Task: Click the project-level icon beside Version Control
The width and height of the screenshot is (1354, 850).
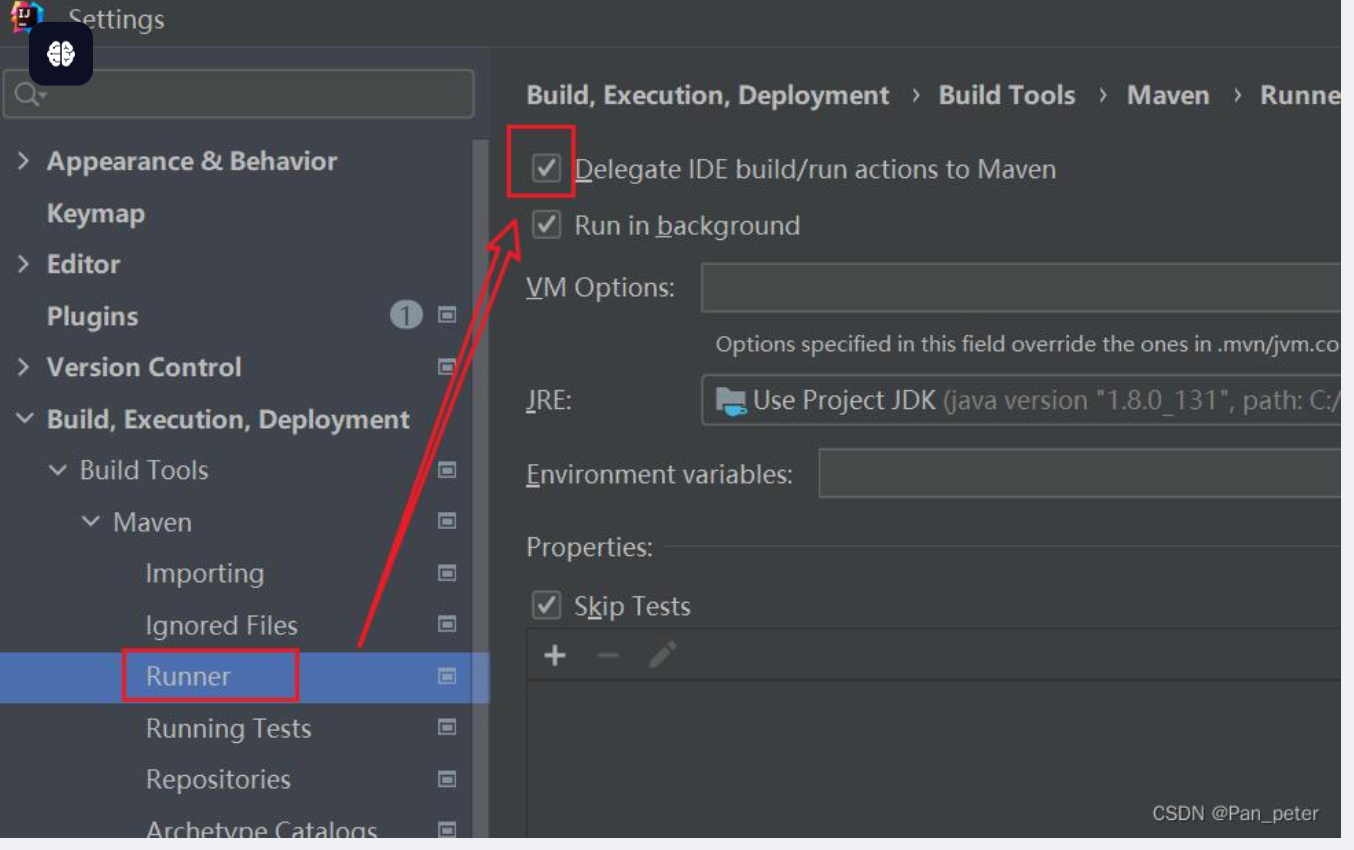Action: pyautogui.click(x=447, y=368)
